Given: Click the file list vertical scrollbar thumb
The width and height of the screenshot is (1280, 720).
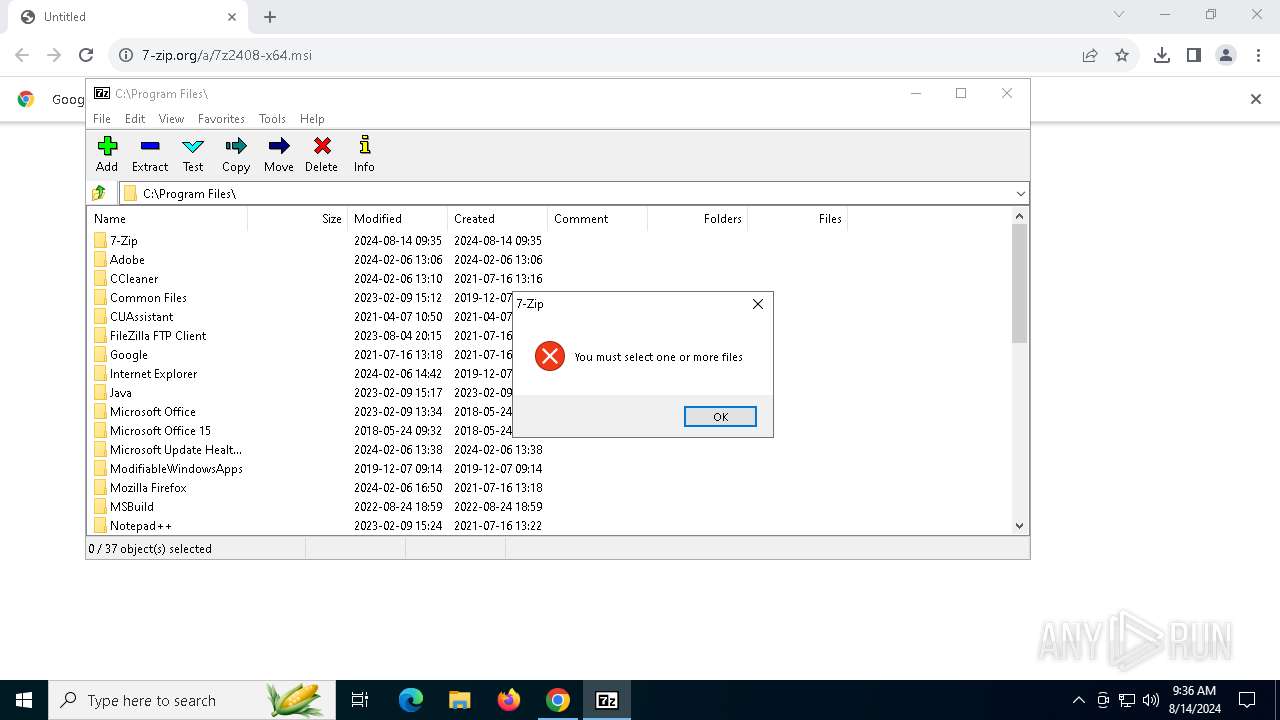Looking at the screenshot, I should 1020,284.
